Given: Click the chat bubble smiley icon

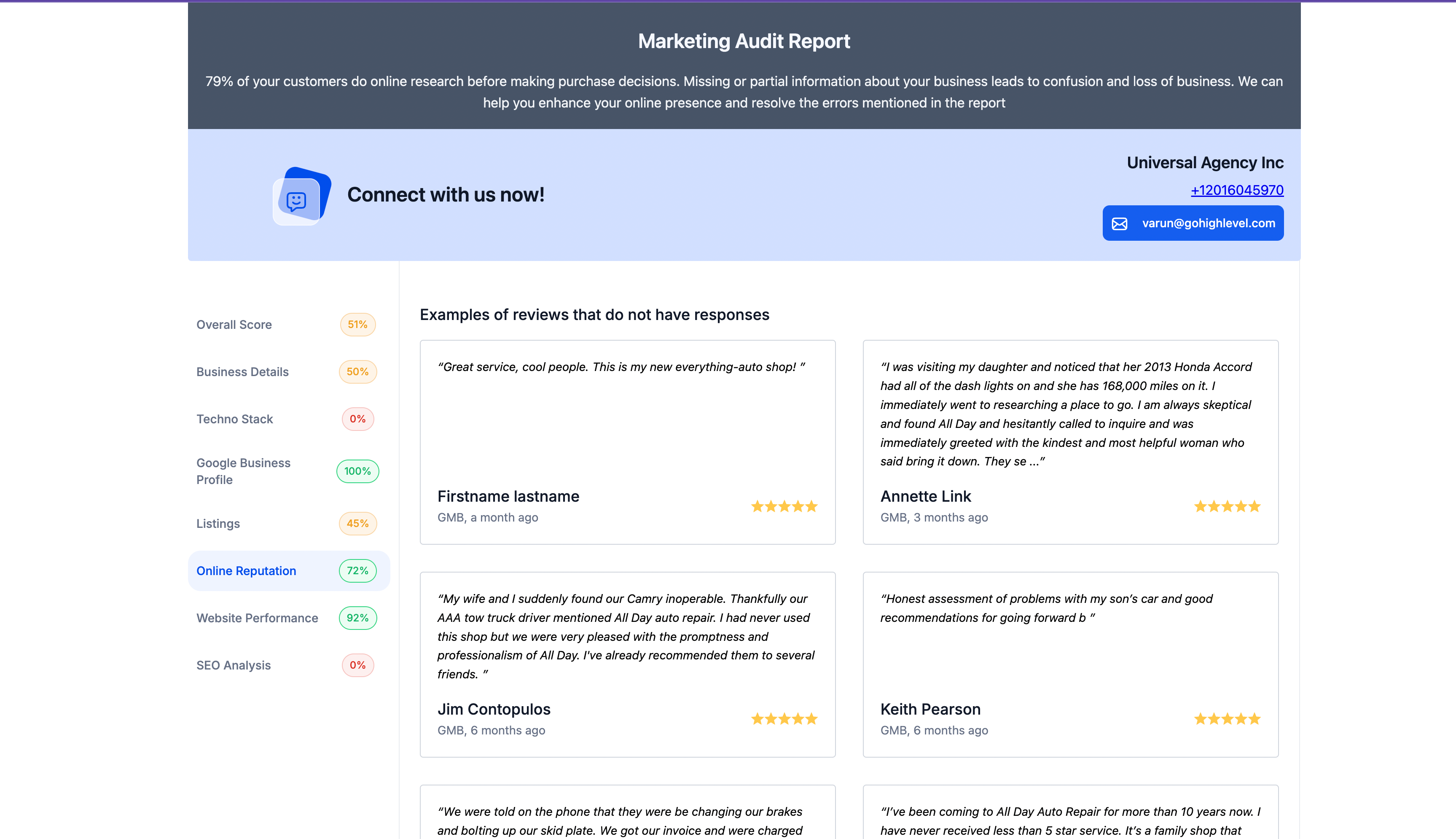Looking at the screenshot, I should (297, 201).
